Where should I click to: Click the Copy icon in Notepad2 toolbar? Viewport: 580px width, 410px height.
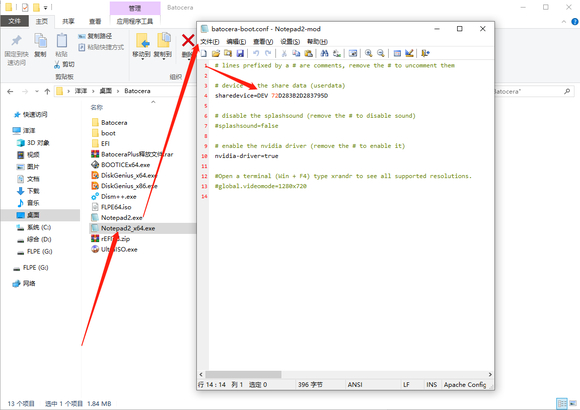(x=296, y=54)
